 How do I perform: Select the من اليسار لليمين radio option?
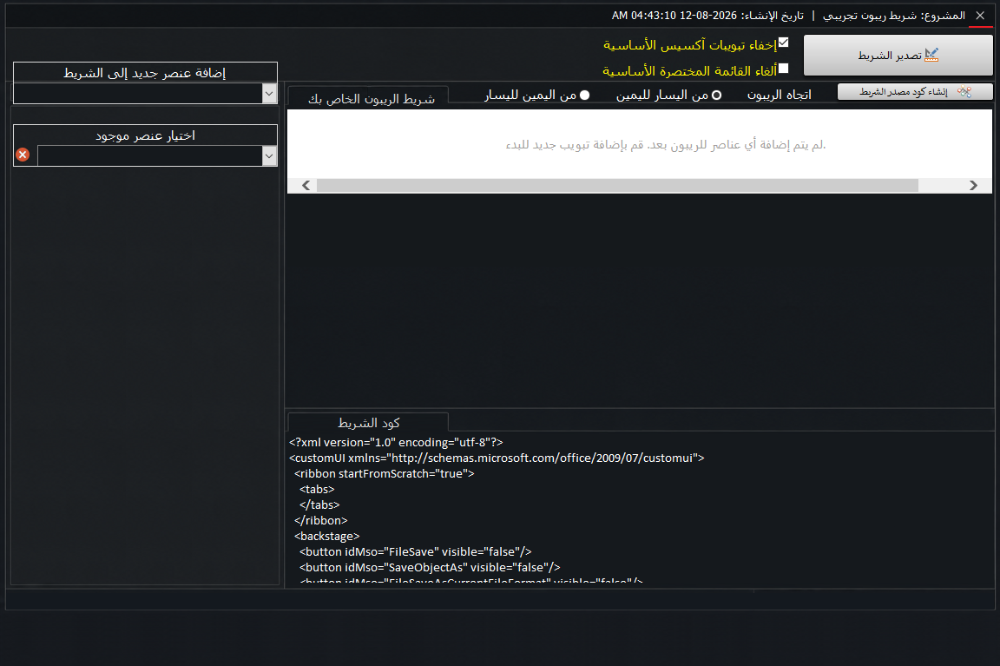[x=716, y=95]
